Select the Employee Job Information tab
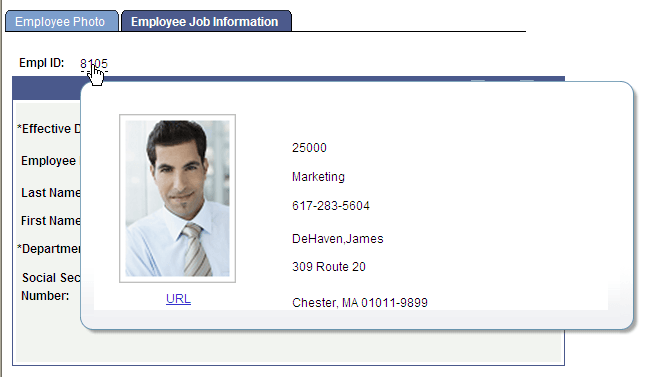Image resolution: width=647 pixels, height=377 pixels. [206, 21]
